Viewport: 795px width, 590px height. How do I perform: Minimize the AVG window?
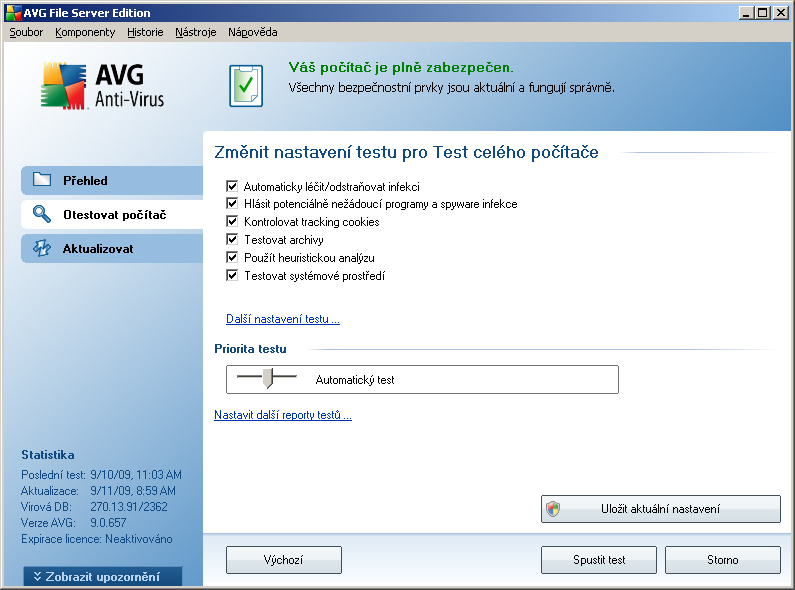[x=745, y=13]
